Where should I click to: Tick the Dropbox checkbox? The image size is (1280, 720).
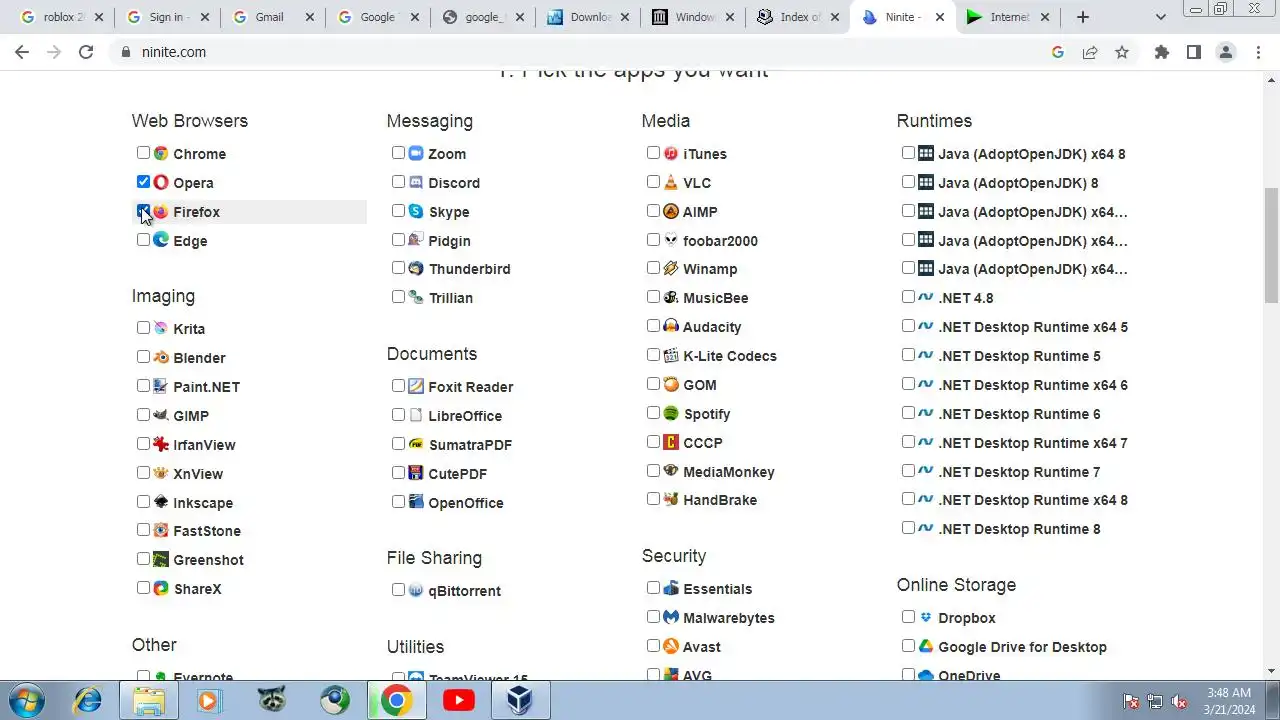pos(908,617)
